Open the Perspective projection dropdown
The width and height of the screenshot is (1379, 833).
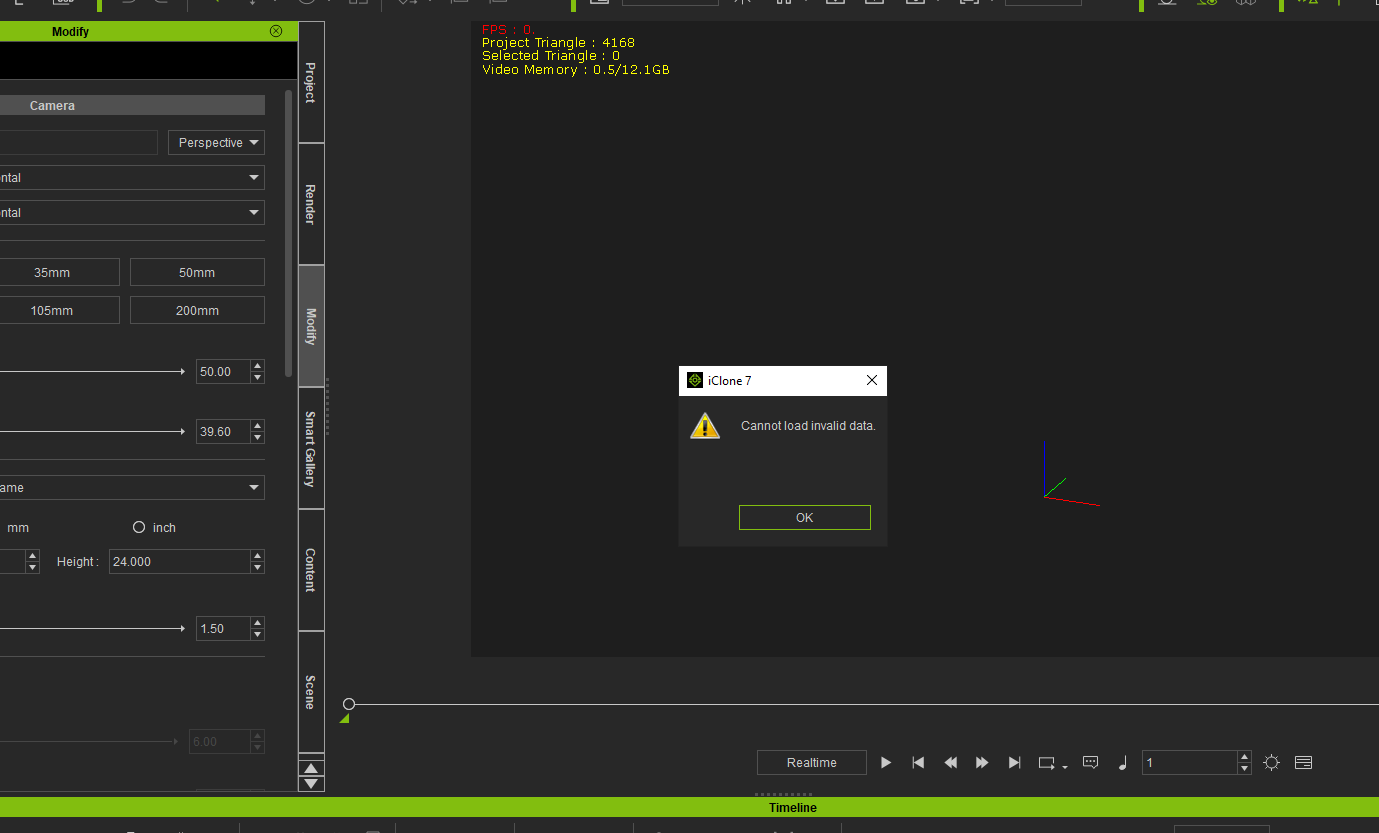[x=216, y=143]
